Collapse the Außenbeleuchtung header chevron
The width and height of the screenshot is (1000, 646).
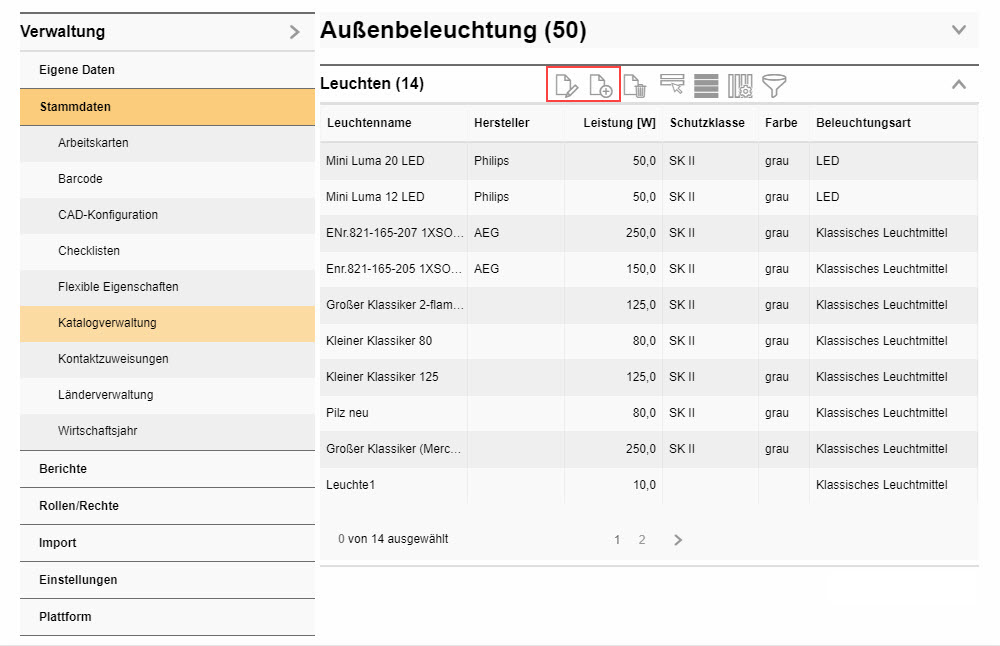click(959, 30)
